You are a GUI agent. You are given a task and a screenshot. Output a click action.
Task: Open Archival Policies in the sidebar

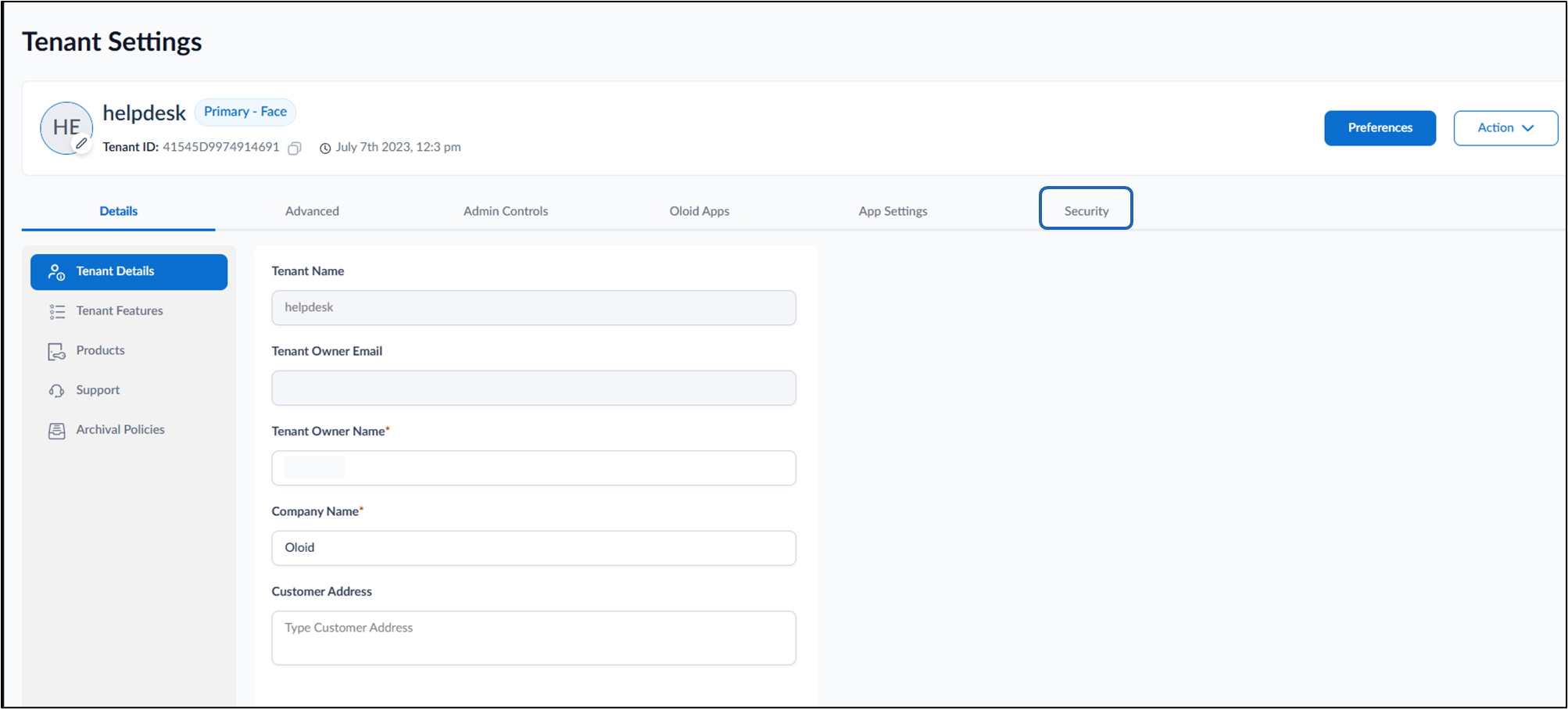click(129, 430)
